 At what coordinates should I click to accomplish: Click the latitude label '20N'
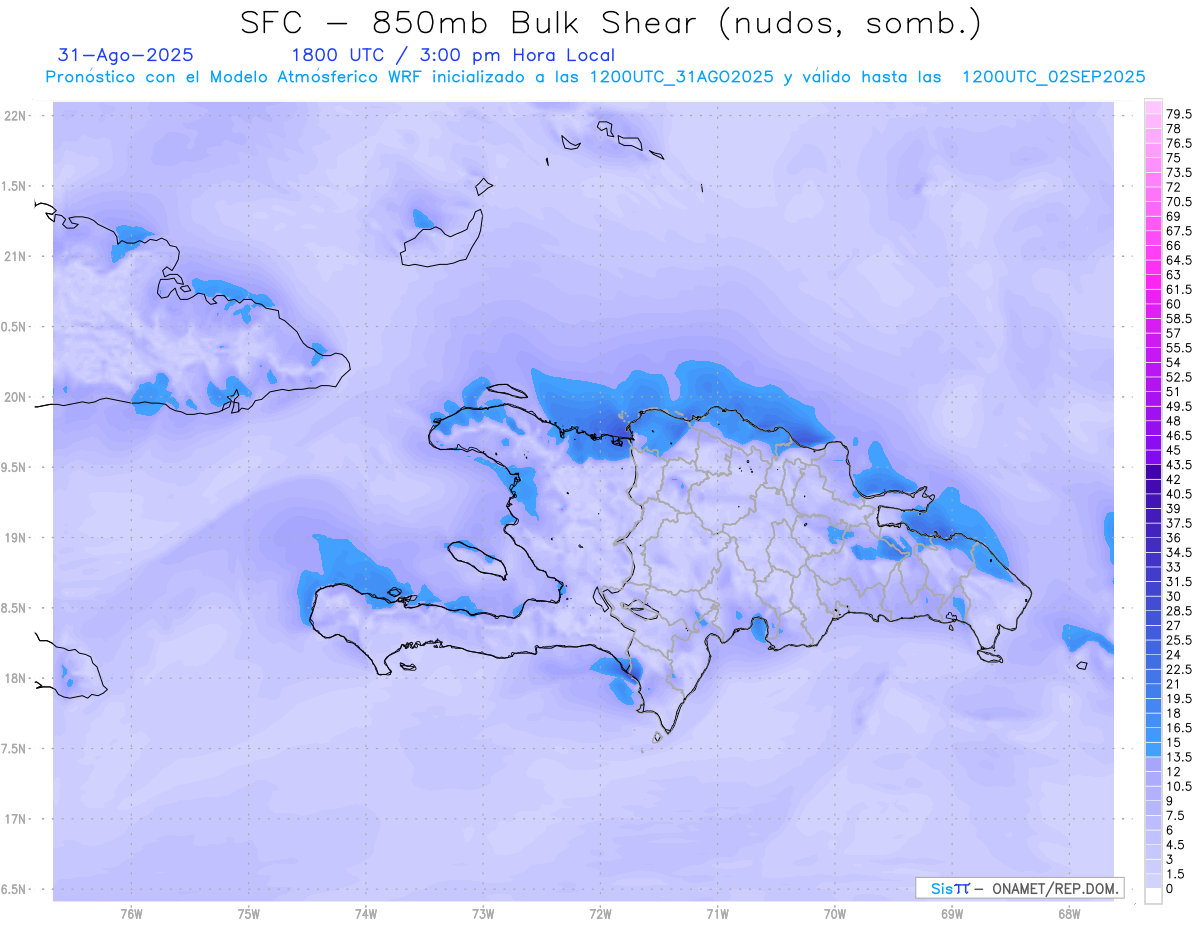click(17, 397)
